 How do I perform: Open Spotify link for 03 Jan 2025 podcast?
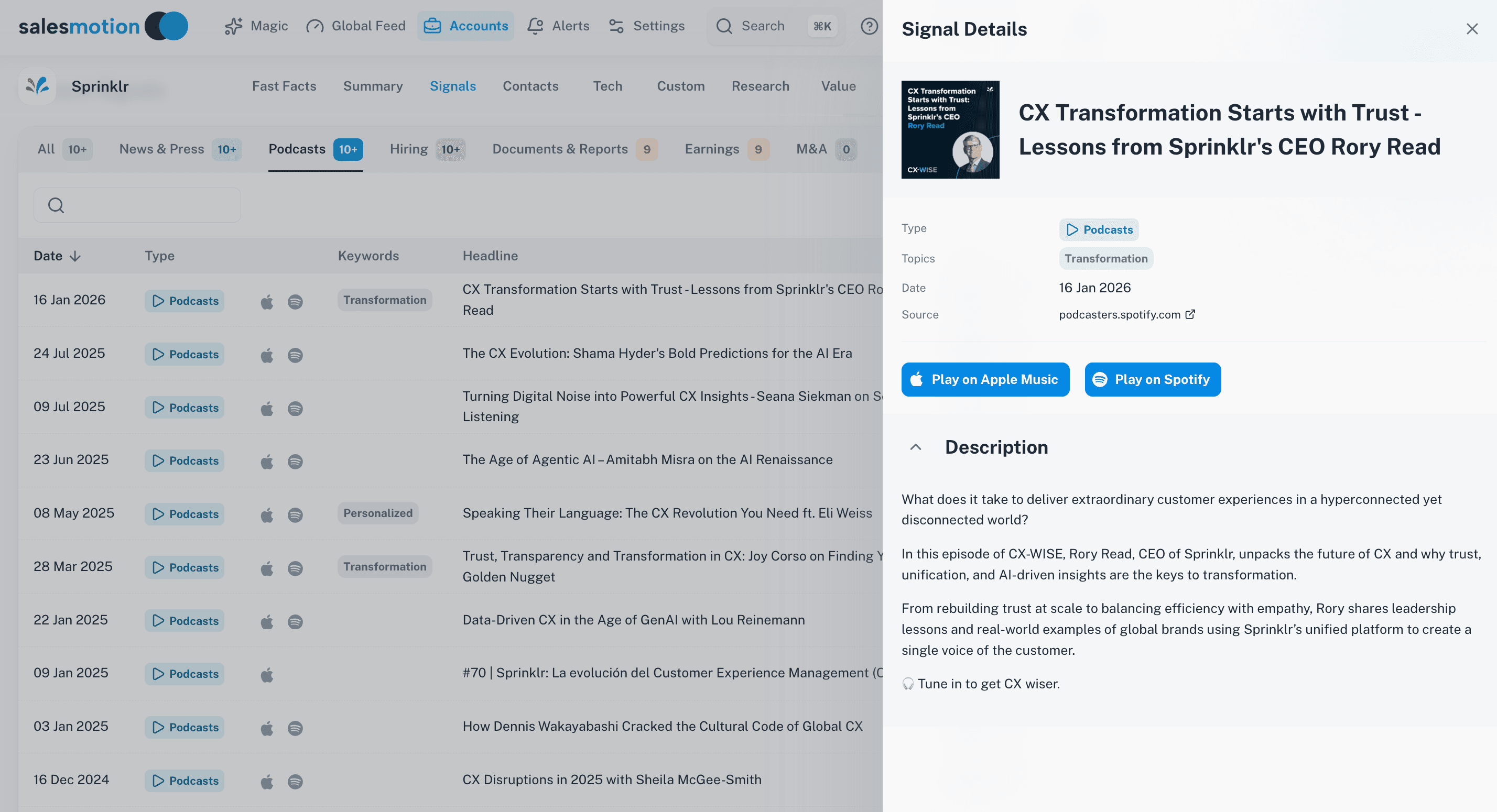click(x=295, y=728)
